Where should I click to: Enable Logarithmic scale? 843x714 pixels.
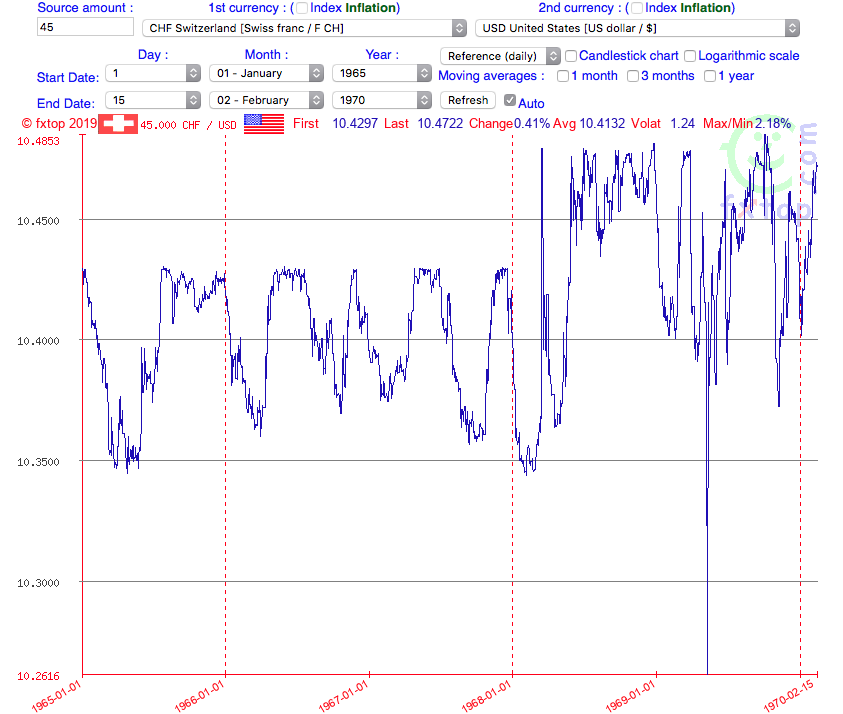pos(689,54)
